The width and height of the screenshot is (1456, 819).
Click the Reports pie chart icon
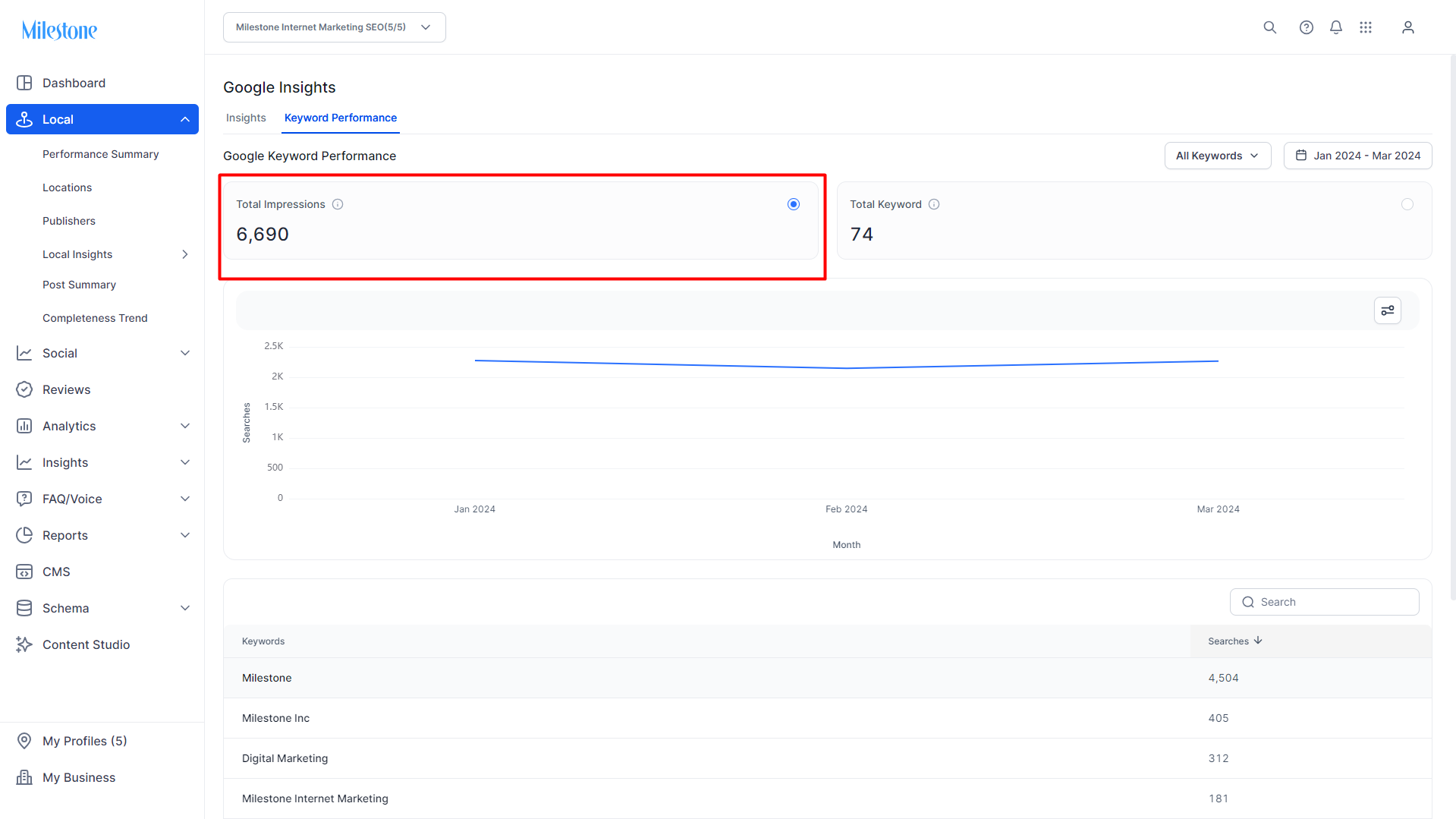point(24,535)
